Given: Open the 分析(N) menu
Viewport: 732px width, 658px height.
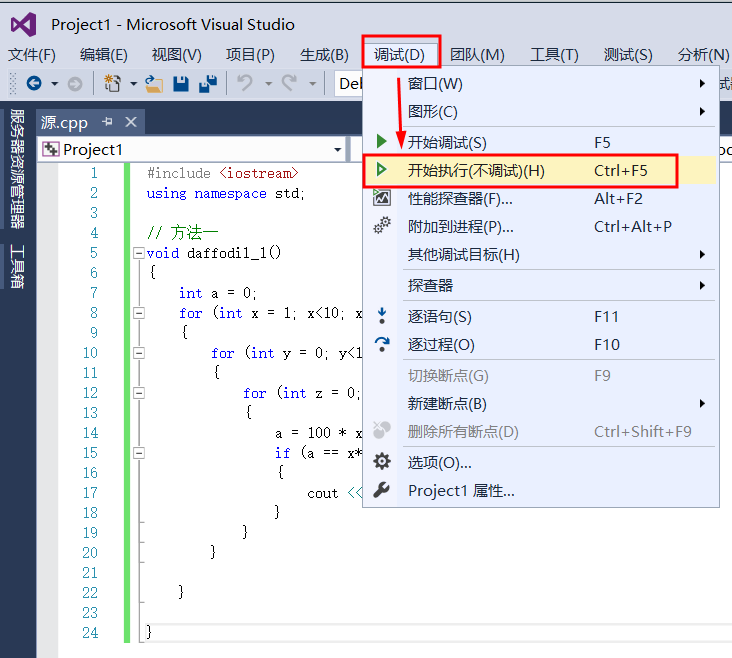Looking at the screenshot, I should pyautogui.click(x=703, y=55).
